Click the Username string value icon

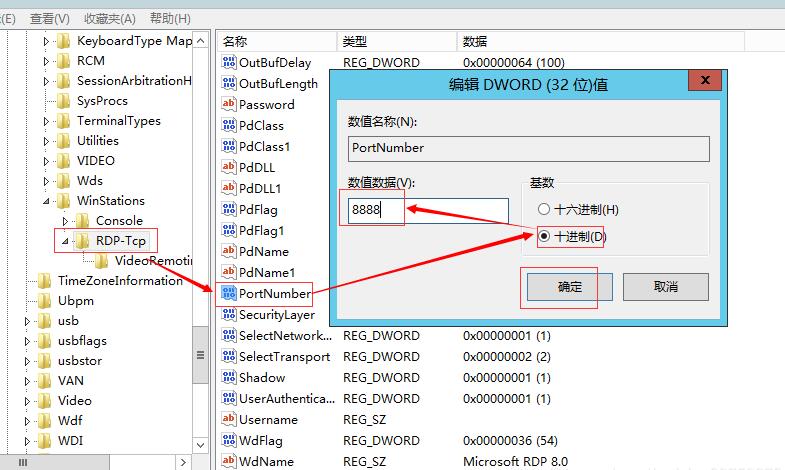[228, 419]
